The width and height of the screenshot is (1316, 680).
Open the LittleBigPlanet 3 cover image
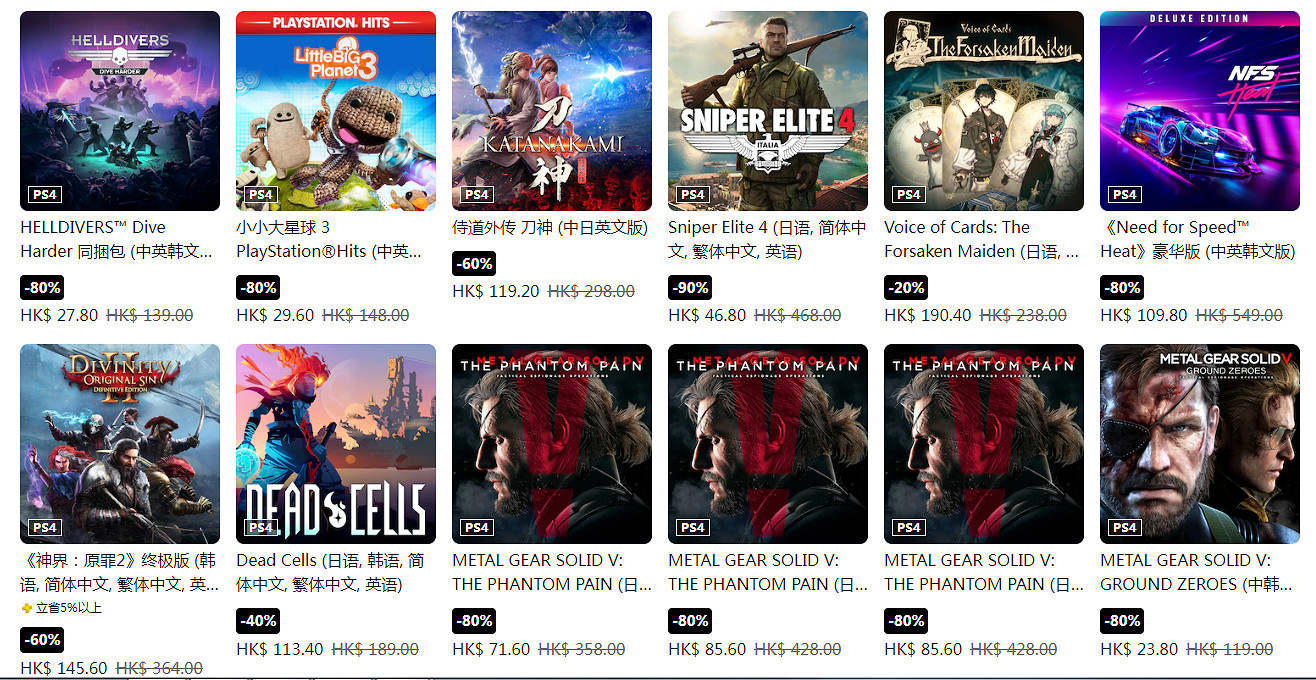coord(336,111)
